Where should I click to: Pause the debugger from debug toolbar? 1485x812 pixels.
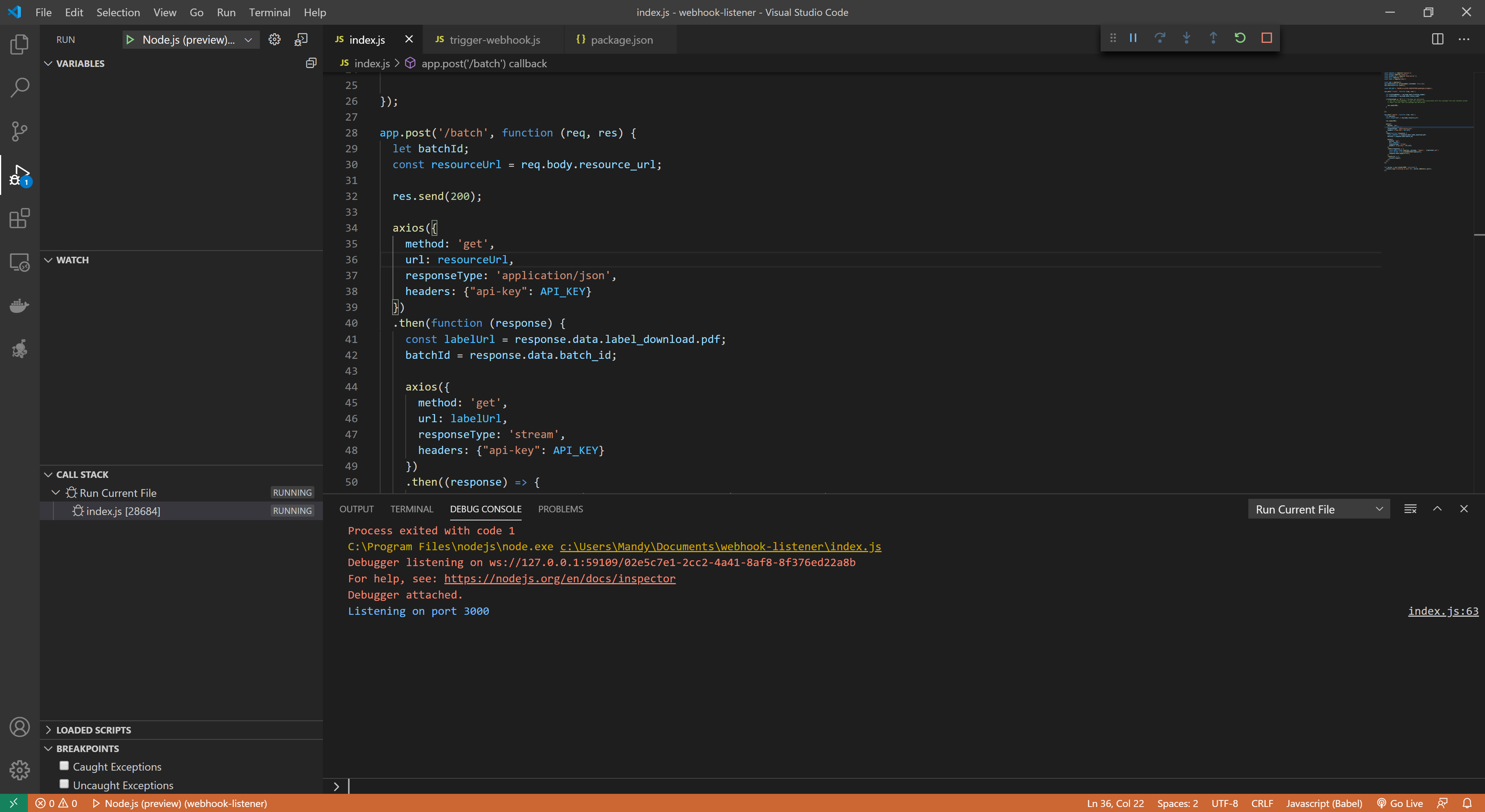pyautogui.click(x=1133, y=38)
